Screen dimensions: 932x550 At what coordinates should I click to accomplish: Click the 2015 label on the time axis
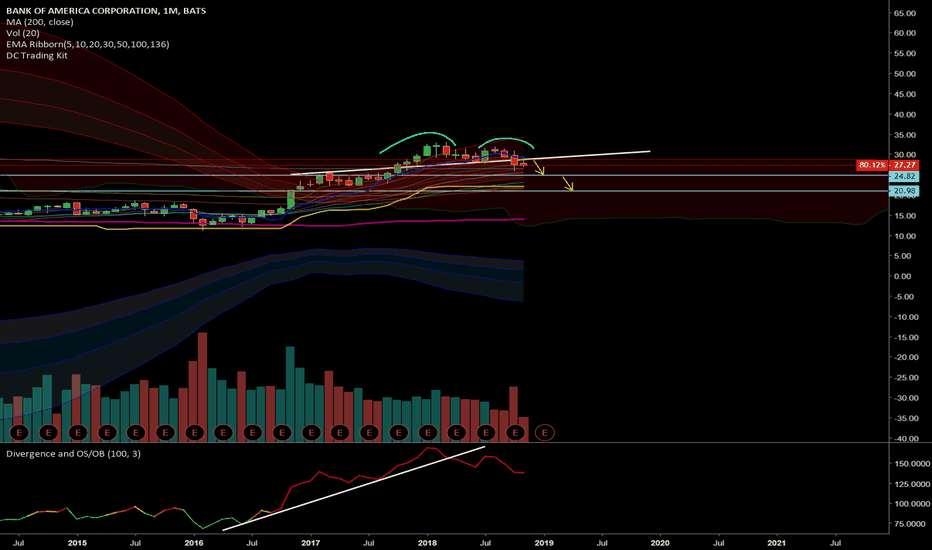(77, 543)
